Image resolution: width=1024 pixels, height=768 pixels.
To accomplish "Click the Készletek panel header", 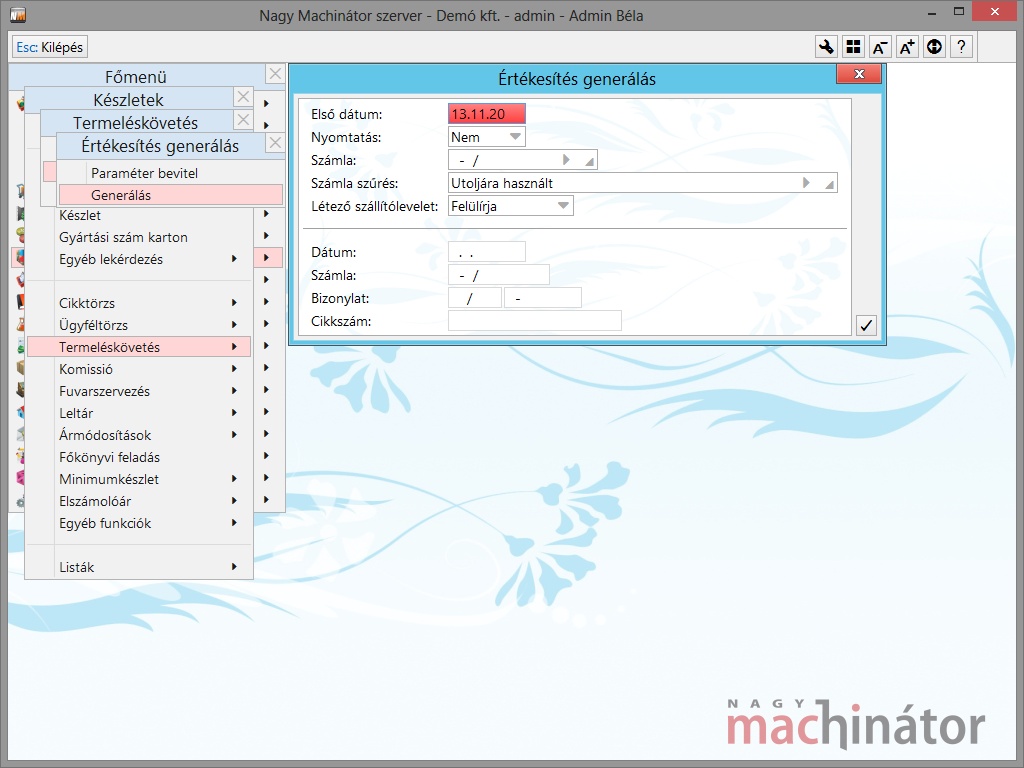I will 129,99.
